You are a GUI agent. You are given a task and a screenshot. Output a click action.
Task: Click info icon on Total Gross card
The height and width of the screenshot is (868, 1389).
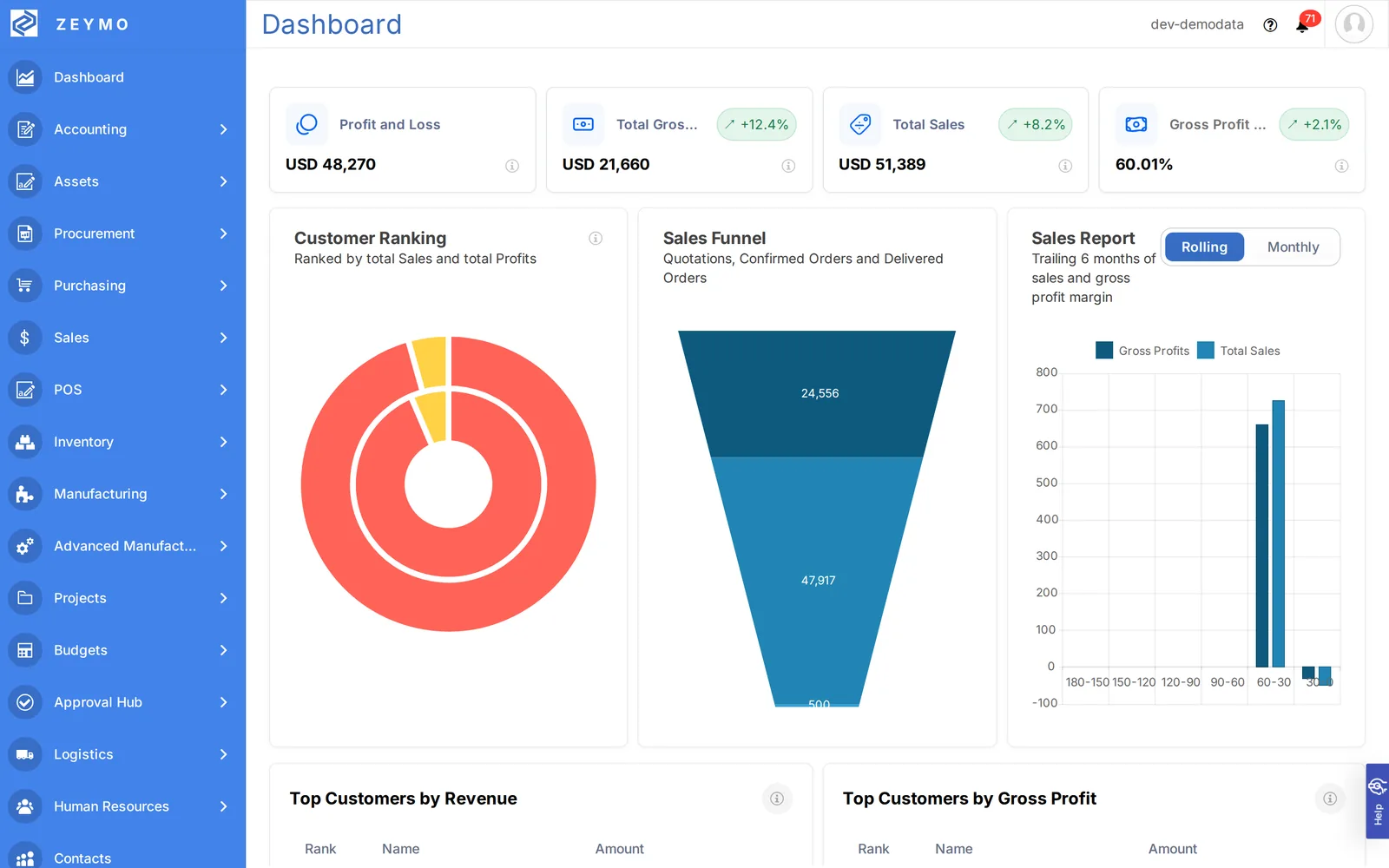[x=788, y=166]
